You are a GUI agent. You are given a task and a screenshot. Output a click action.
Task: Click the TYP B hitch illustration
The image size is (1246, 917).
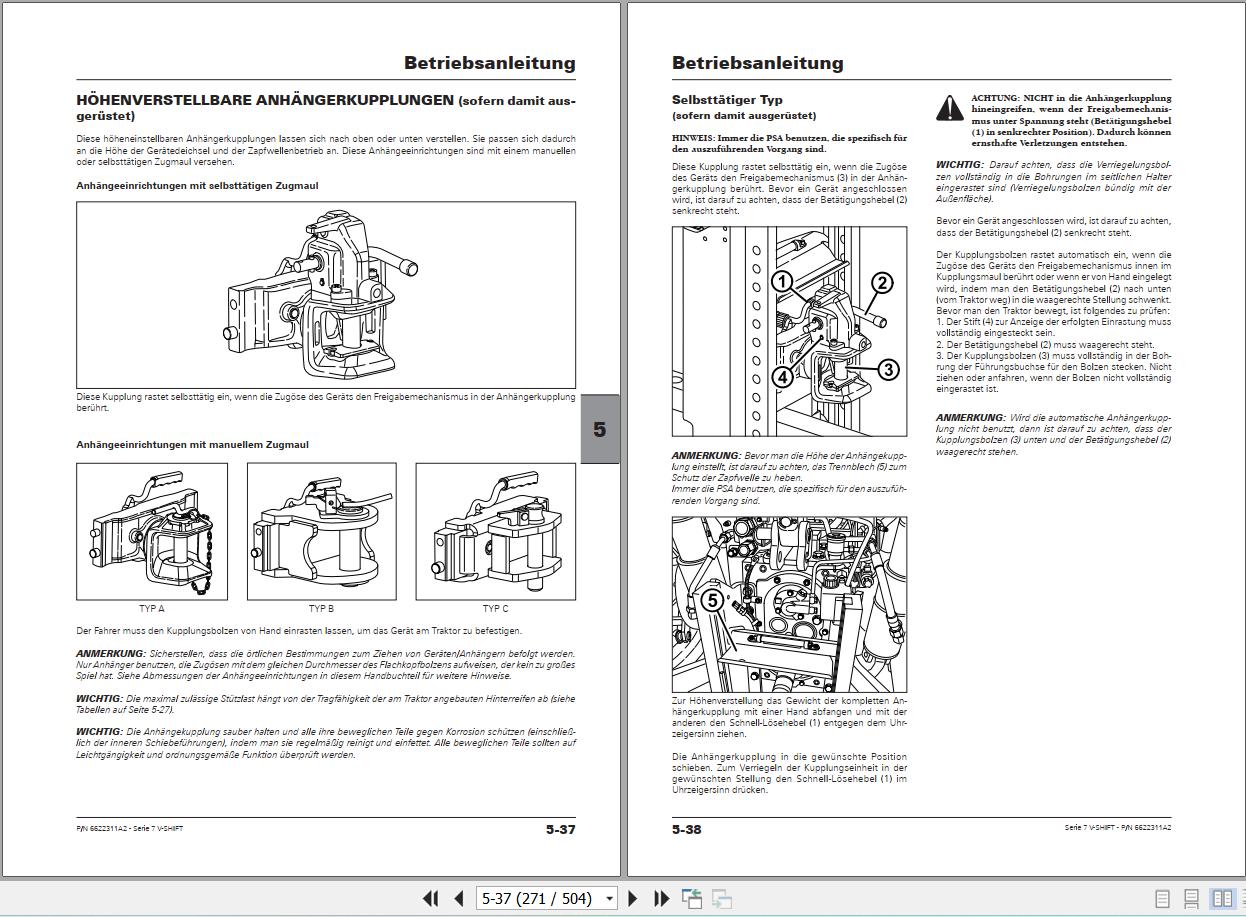coord(322,531)
